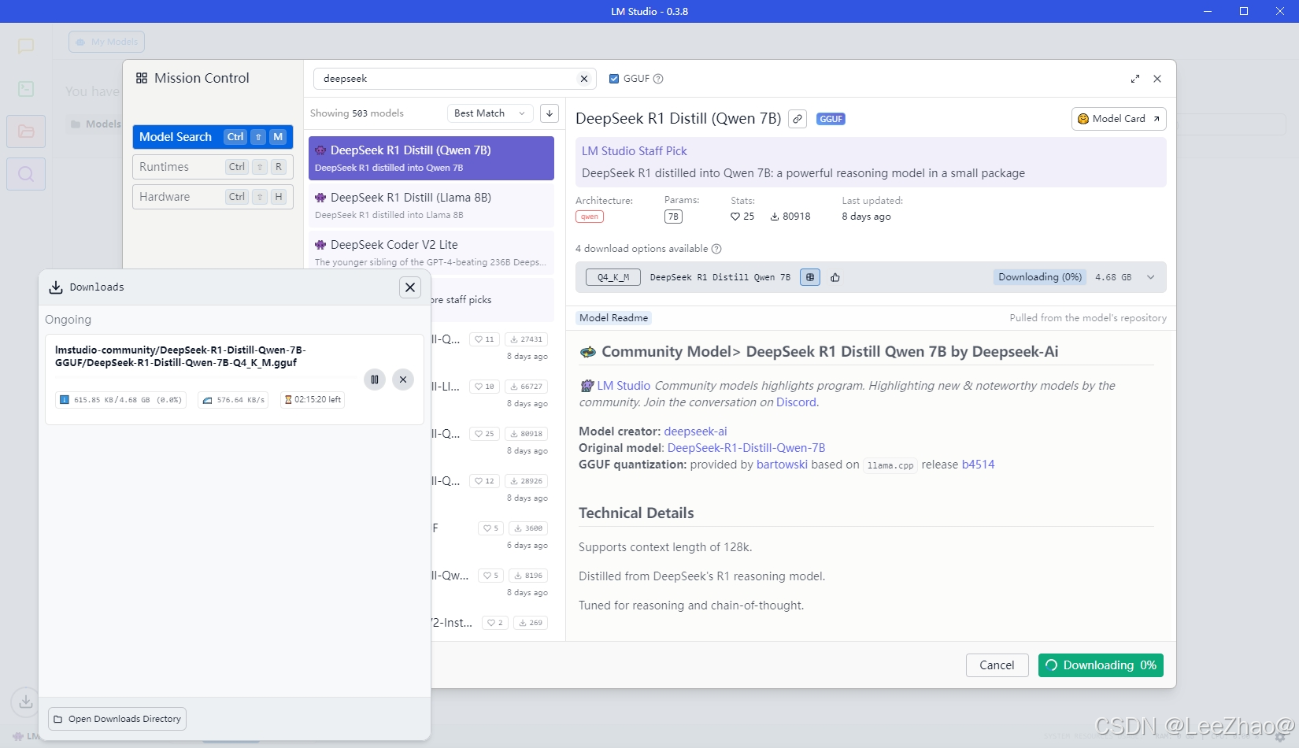Open the Discover magnifier sidebar icon
This screenshot has width=1299, height=748.
tap(26, 174)
